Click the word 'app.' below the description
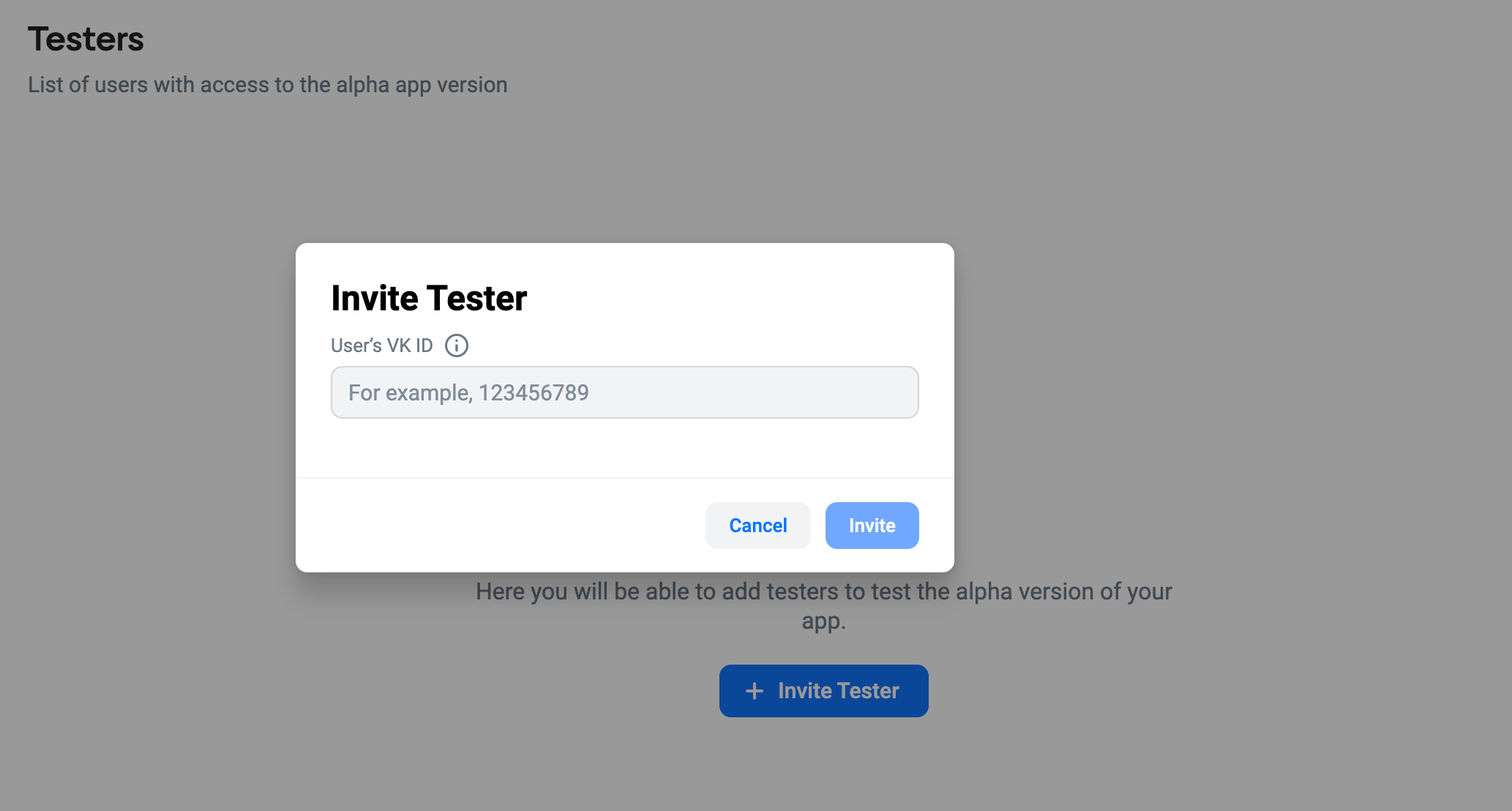1512x811 pixels. tap(824, 621)
